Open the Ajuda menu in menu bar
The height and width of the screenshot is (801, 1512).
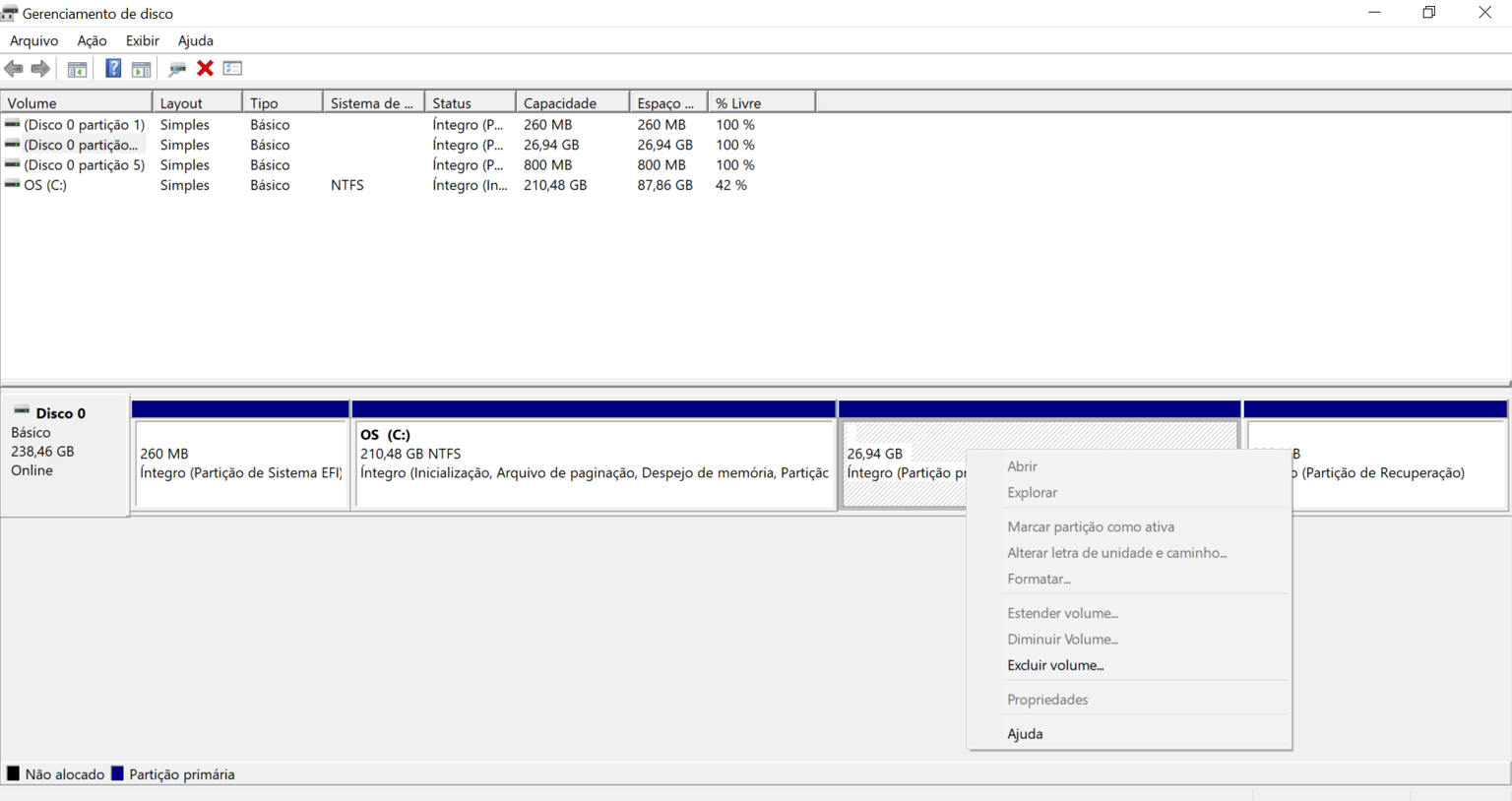(195, 40)
